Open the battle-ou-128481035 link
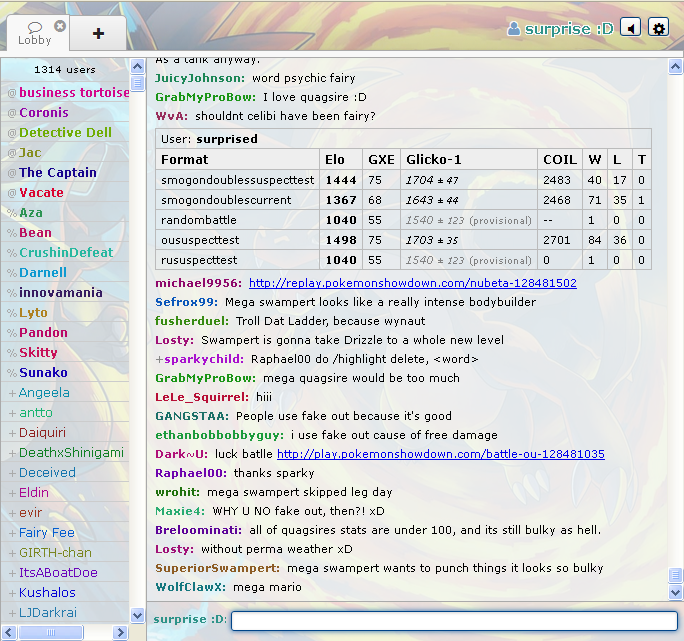The height and width of the screenshot is (641, 684). (441, 454)
